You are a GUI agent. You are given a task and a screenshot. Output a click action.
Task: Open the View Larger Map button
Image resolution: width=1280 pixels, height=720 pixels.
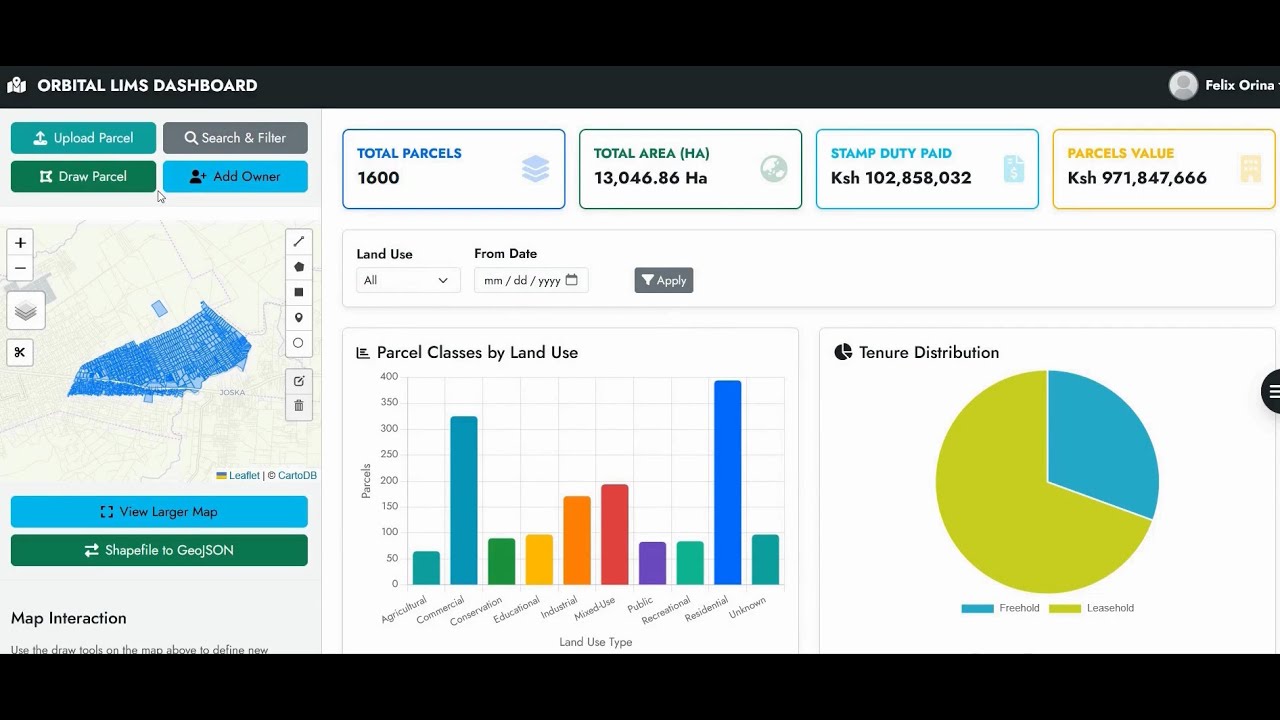click(159, 511)
